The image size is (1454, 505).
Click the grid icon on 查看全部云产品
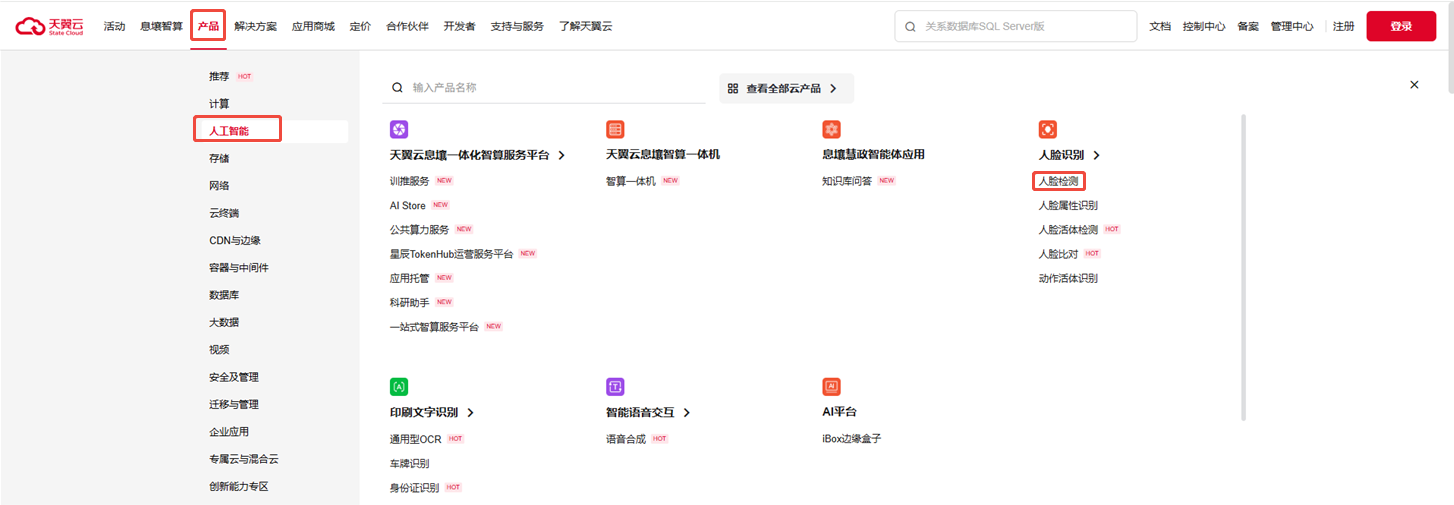(733, 88)
